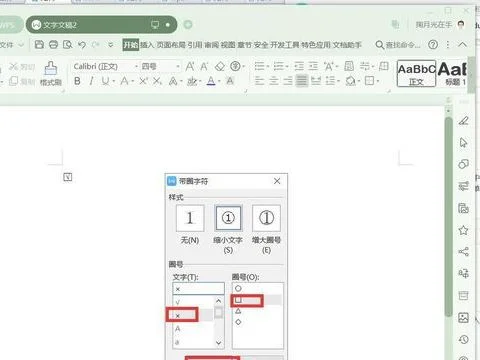Click the 查找命令 search box
This screenshot has width=480, height=360.
(x=398, y=45)
